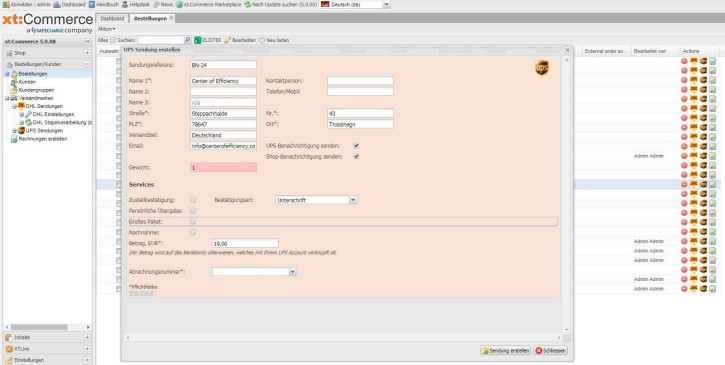
Task: Collapse Bestellungen/Kunden panel minus button
Action: point(87,64)
